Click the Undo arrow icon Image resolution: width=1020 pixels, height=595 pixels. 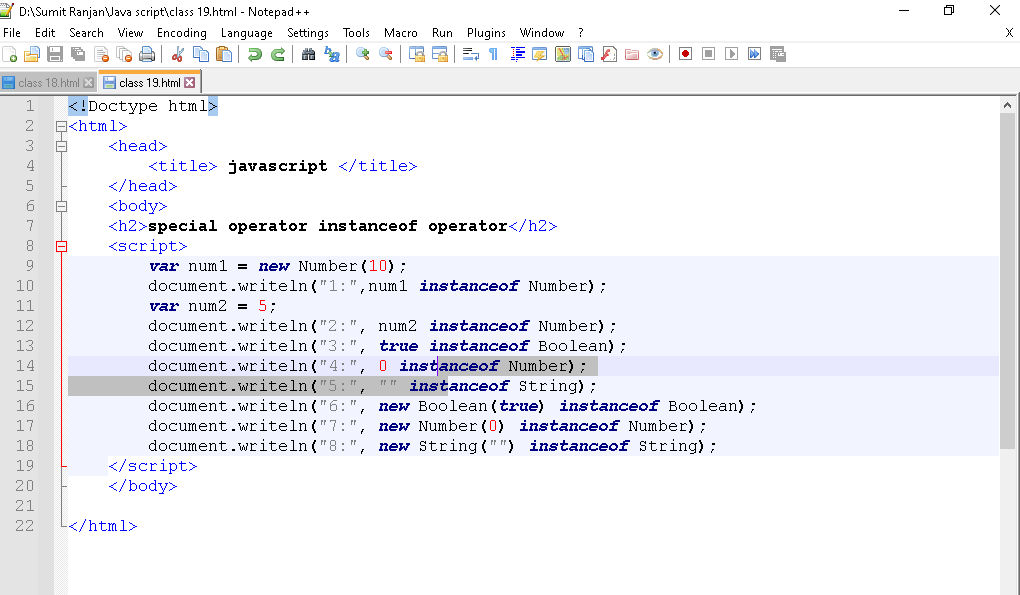(x=255, y=54)
